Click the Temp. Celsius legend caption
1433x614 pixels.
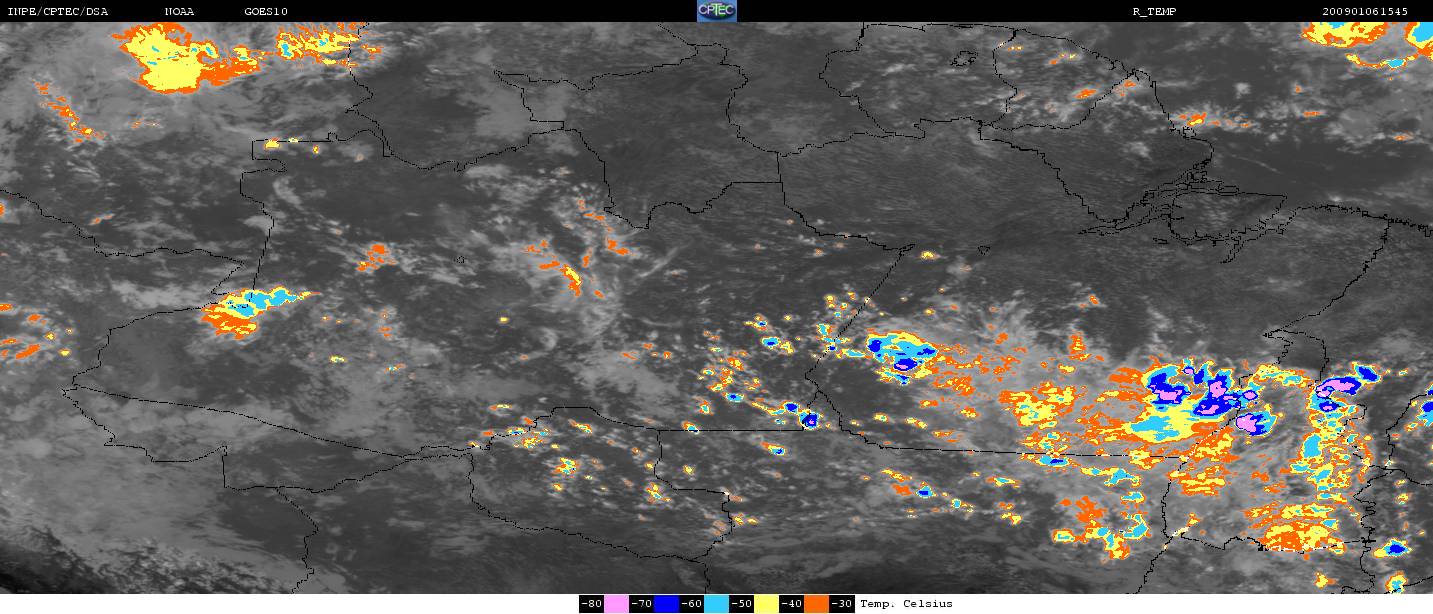906,604
